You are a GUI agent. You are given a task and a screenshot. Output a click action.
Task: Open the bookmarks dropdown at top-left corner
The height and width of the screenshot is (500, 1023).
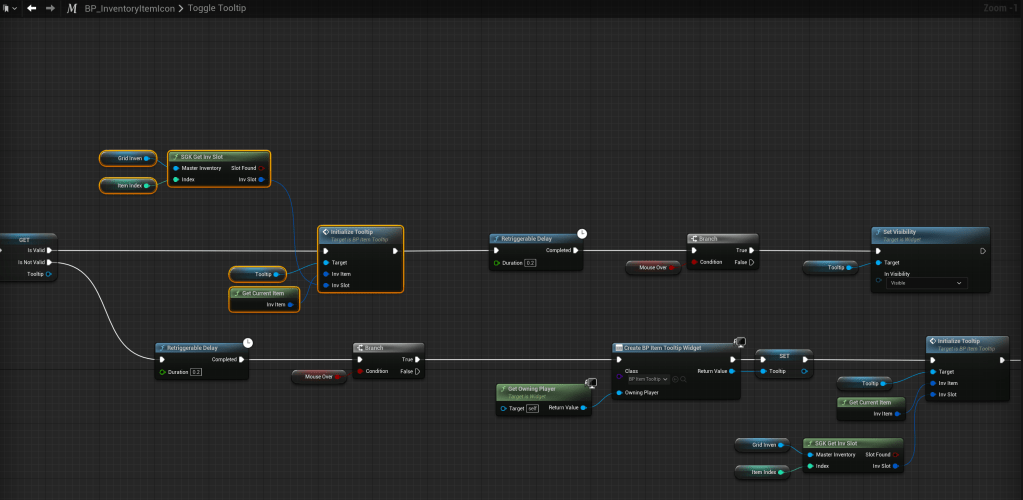10,8
